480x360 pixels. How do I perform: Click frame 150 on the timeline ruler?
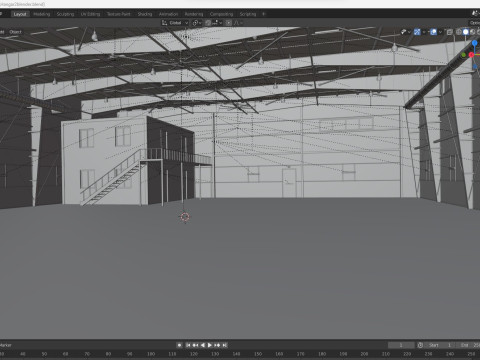pos(258,354)
